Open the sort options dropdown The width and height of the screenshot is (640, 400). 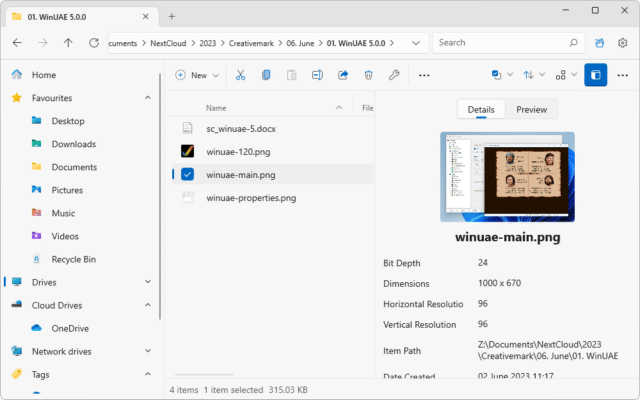pos(534,75)
